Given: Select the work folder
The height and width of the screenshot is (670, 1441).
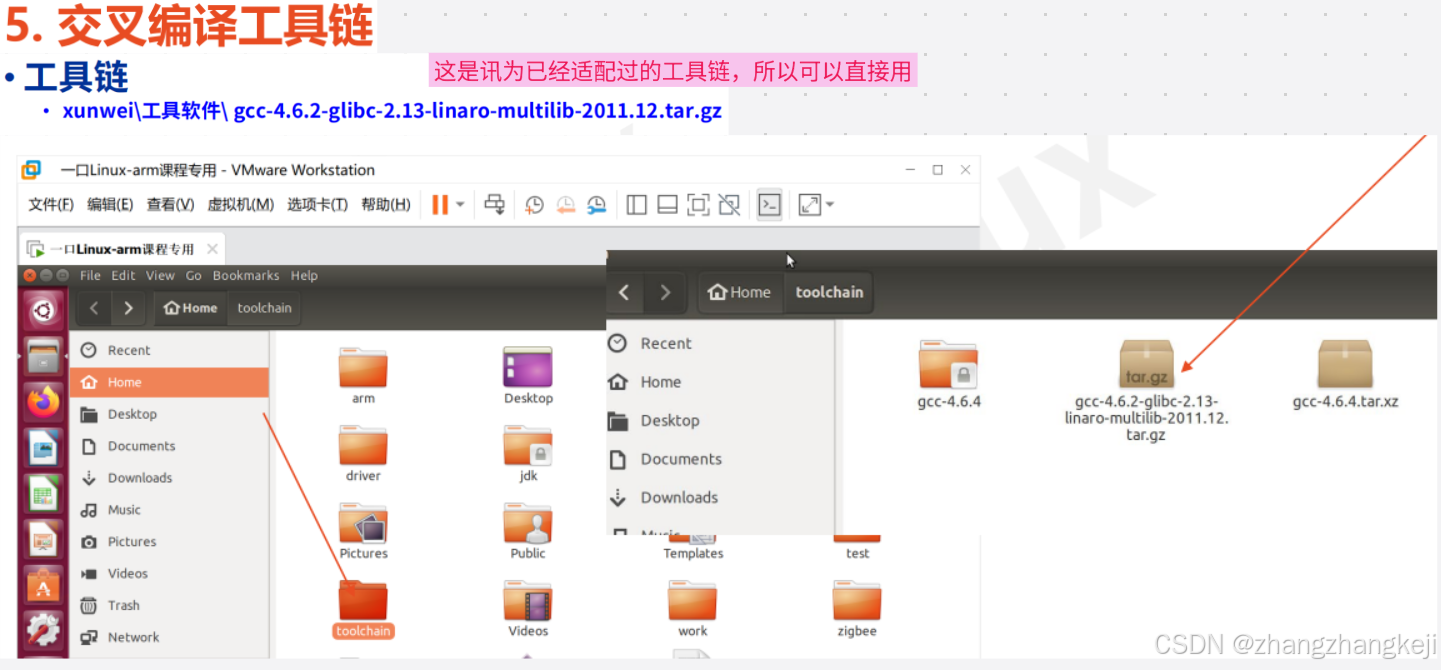Looking at the screenshot, I should (x=693, y=608).
